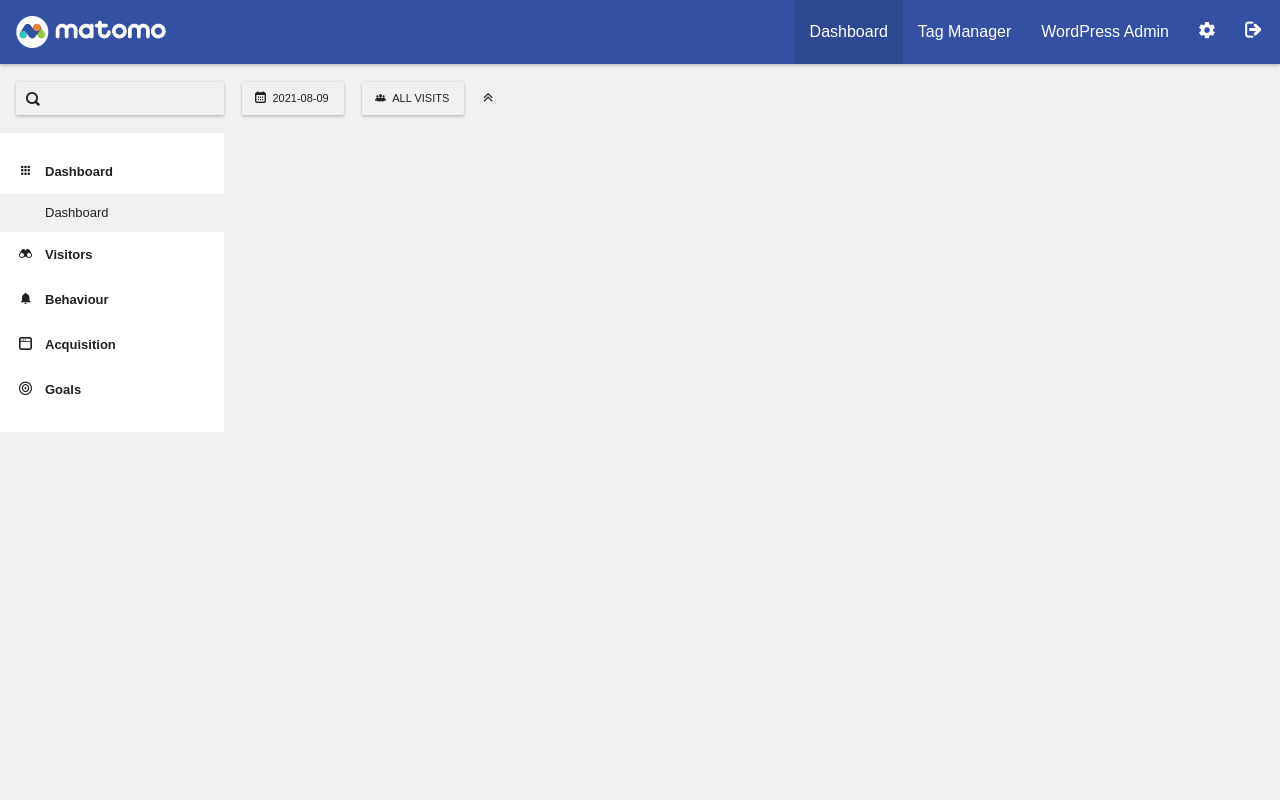Open the All Visits segment selector

(x=413, y=98)
